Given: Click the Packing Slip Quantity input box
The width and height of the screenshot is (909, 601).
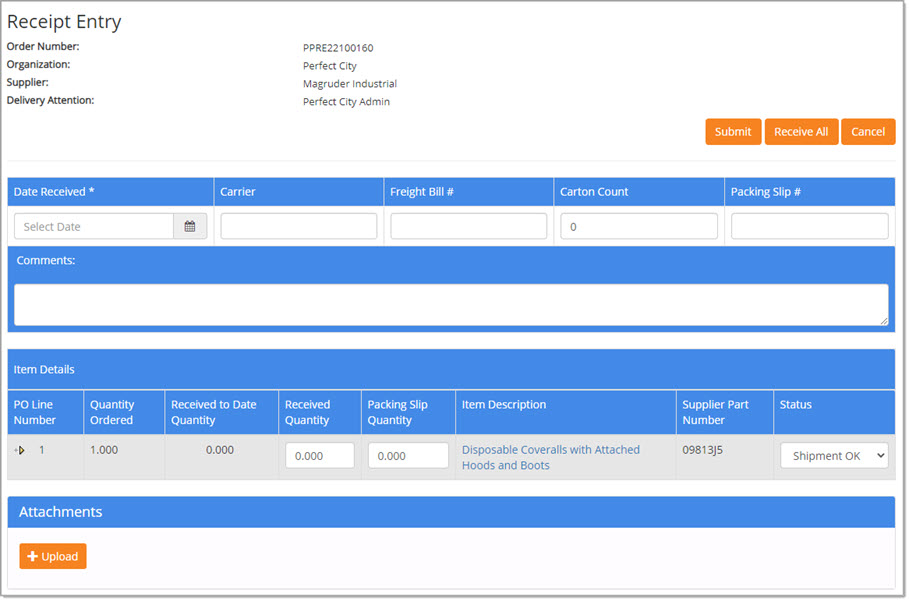Looking at the screenshot, I should click(408, 456).
